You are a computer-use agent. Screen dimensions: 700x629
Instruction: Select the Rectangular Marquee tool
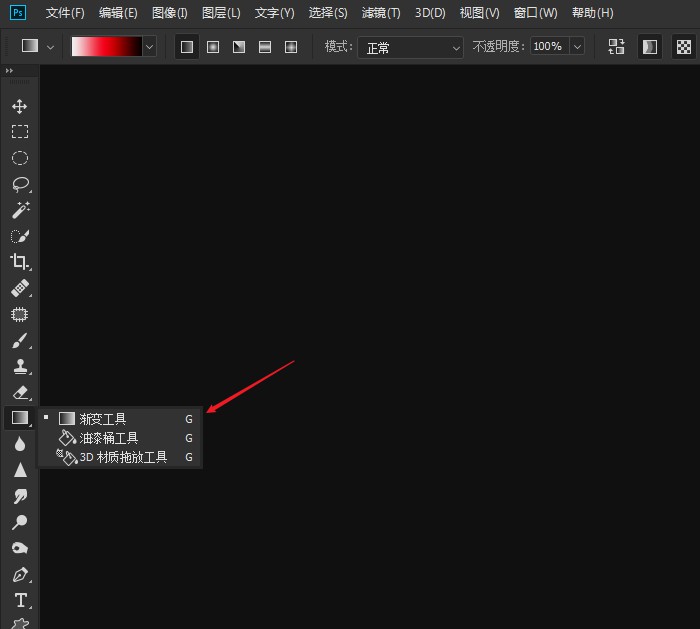click(x=20, y=132)
